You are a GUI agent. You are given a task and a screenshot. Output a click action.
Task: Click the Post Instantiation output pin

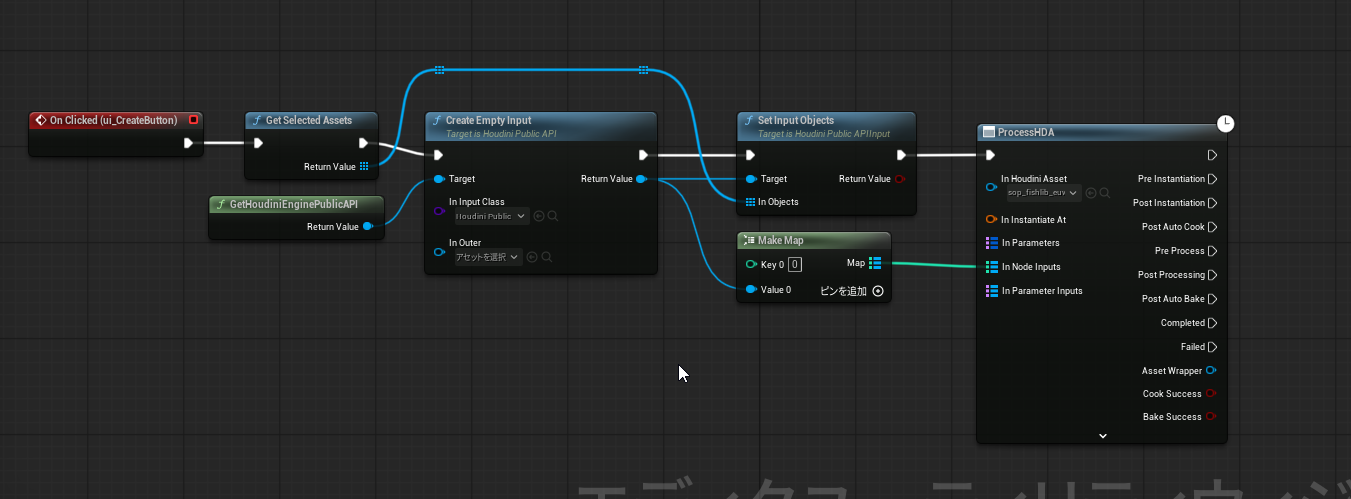[1212, 203]
